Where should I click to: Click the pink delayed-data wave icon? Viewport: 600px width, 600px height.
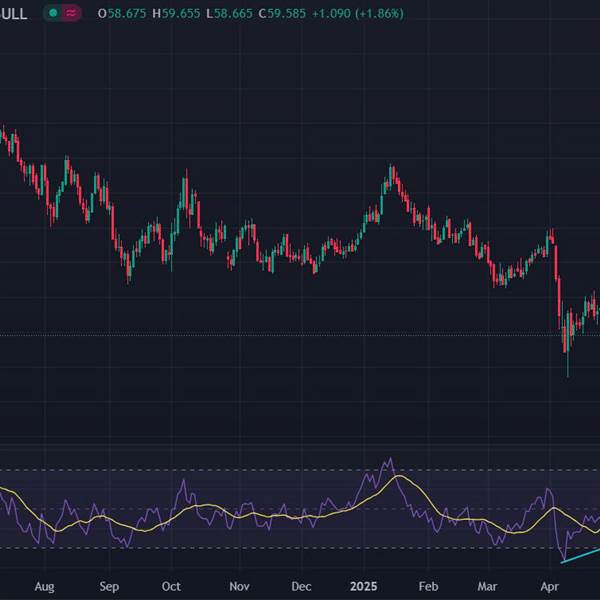(x=71, y=13)
